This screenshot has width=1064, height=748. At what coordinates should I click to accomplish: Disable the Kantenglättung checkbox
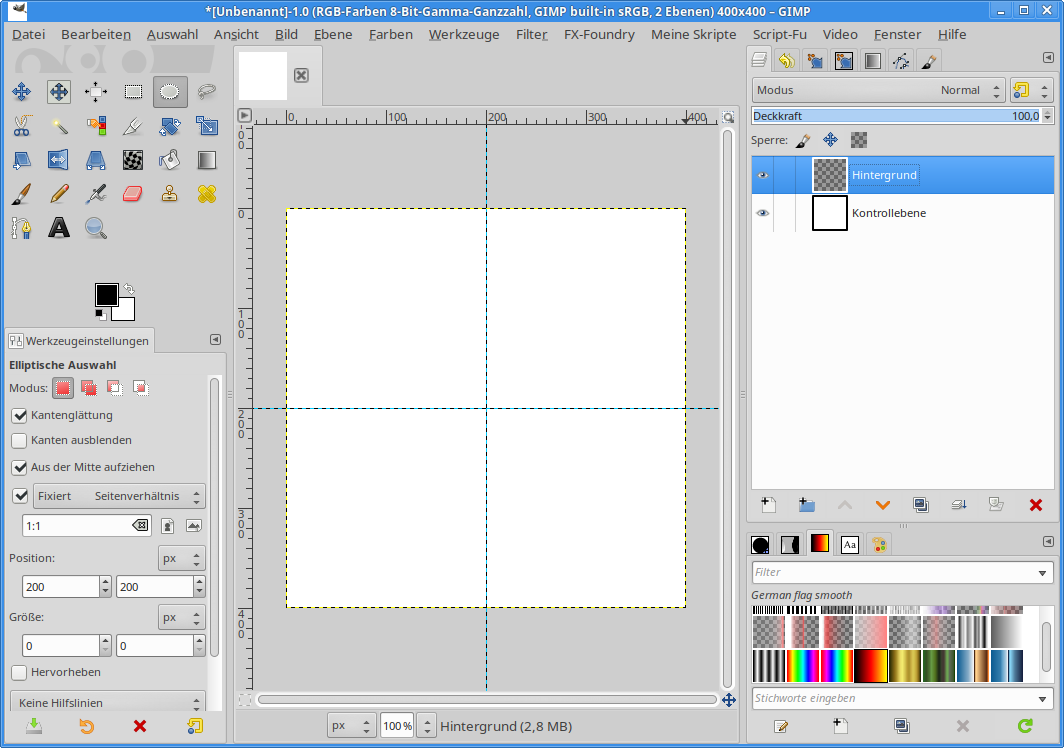(19, 415)
